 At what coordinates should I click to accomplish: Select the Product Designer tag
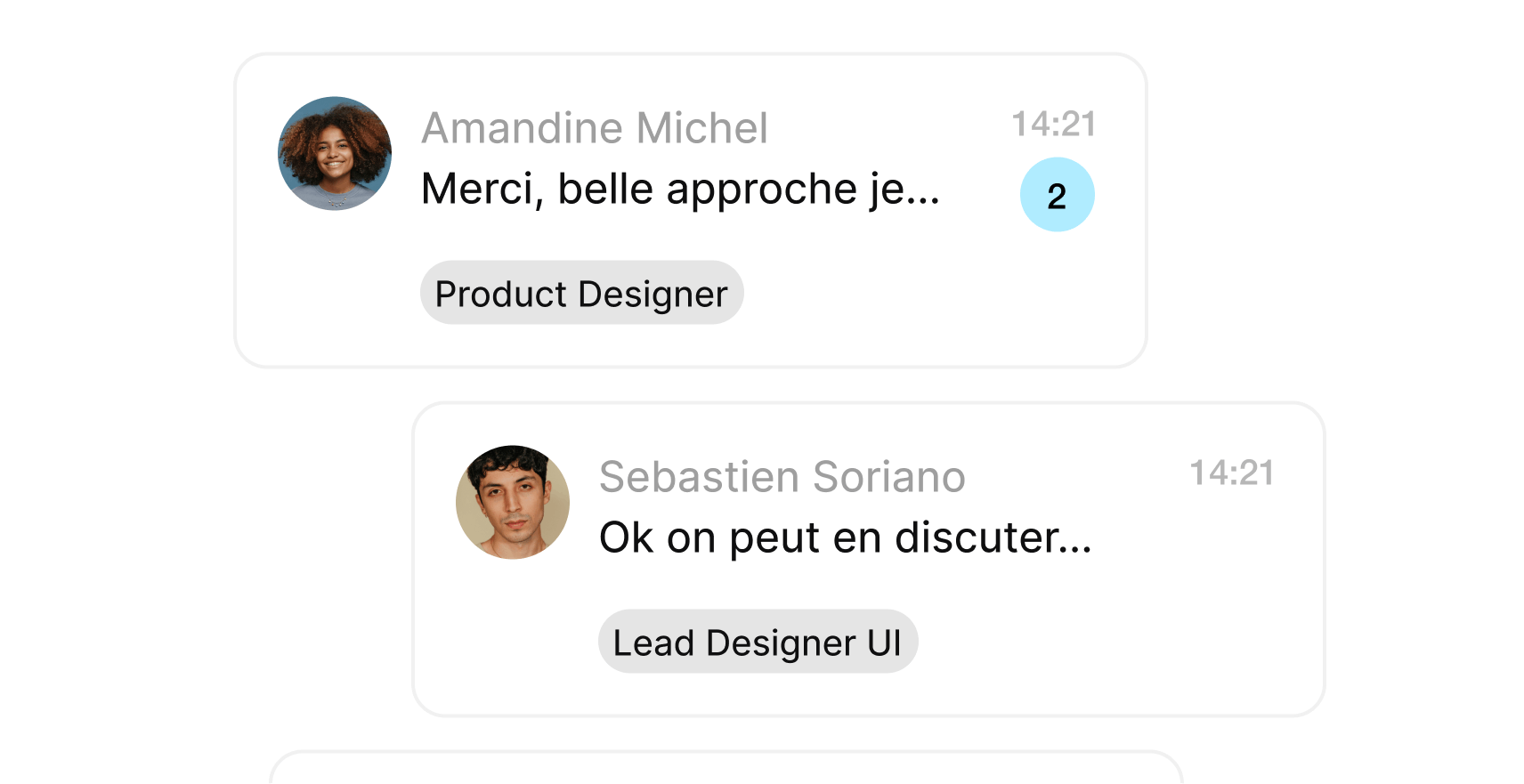tap(581, 293)
